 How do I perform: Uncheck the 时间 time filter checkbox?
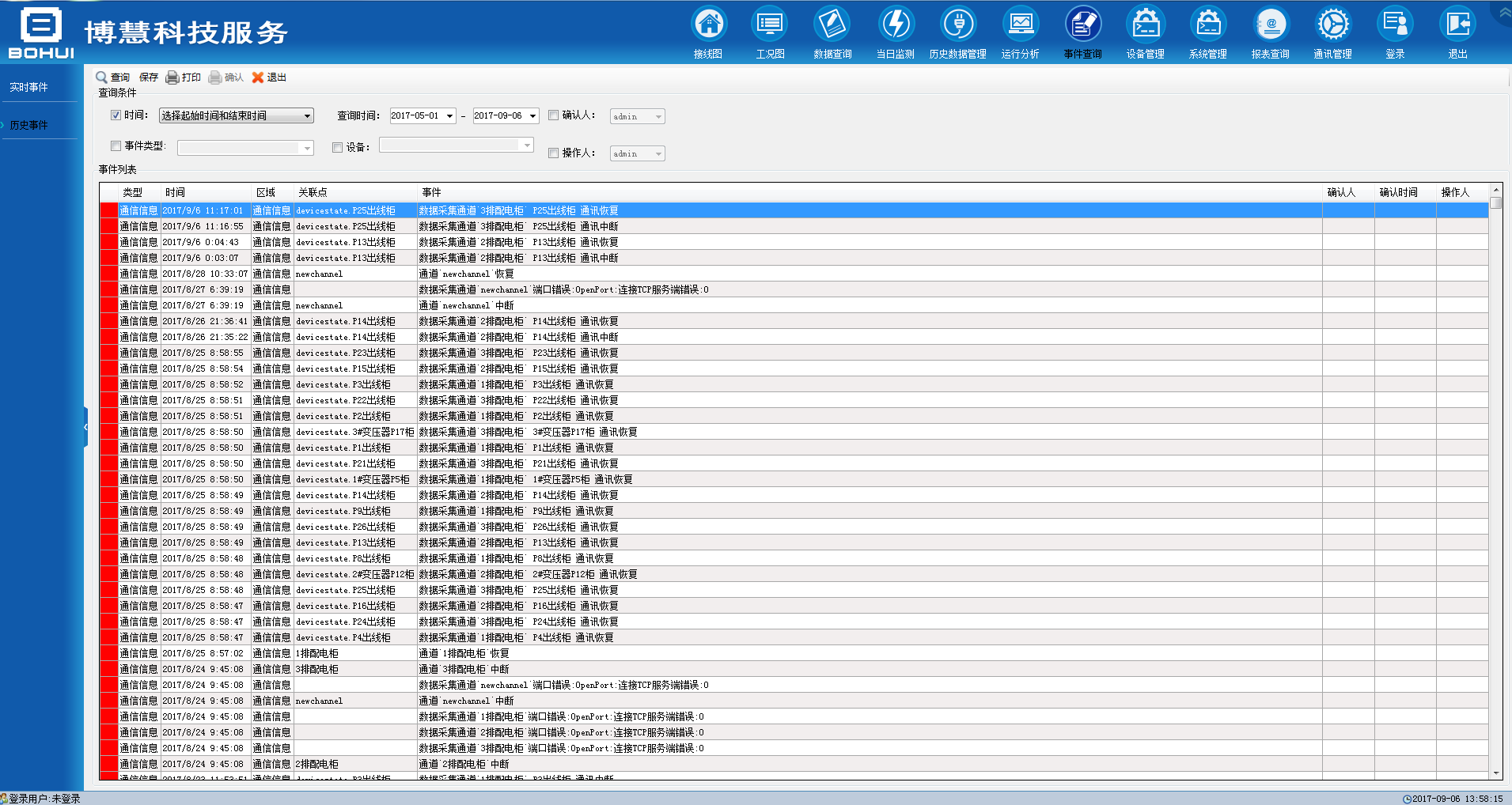(116, 115)
